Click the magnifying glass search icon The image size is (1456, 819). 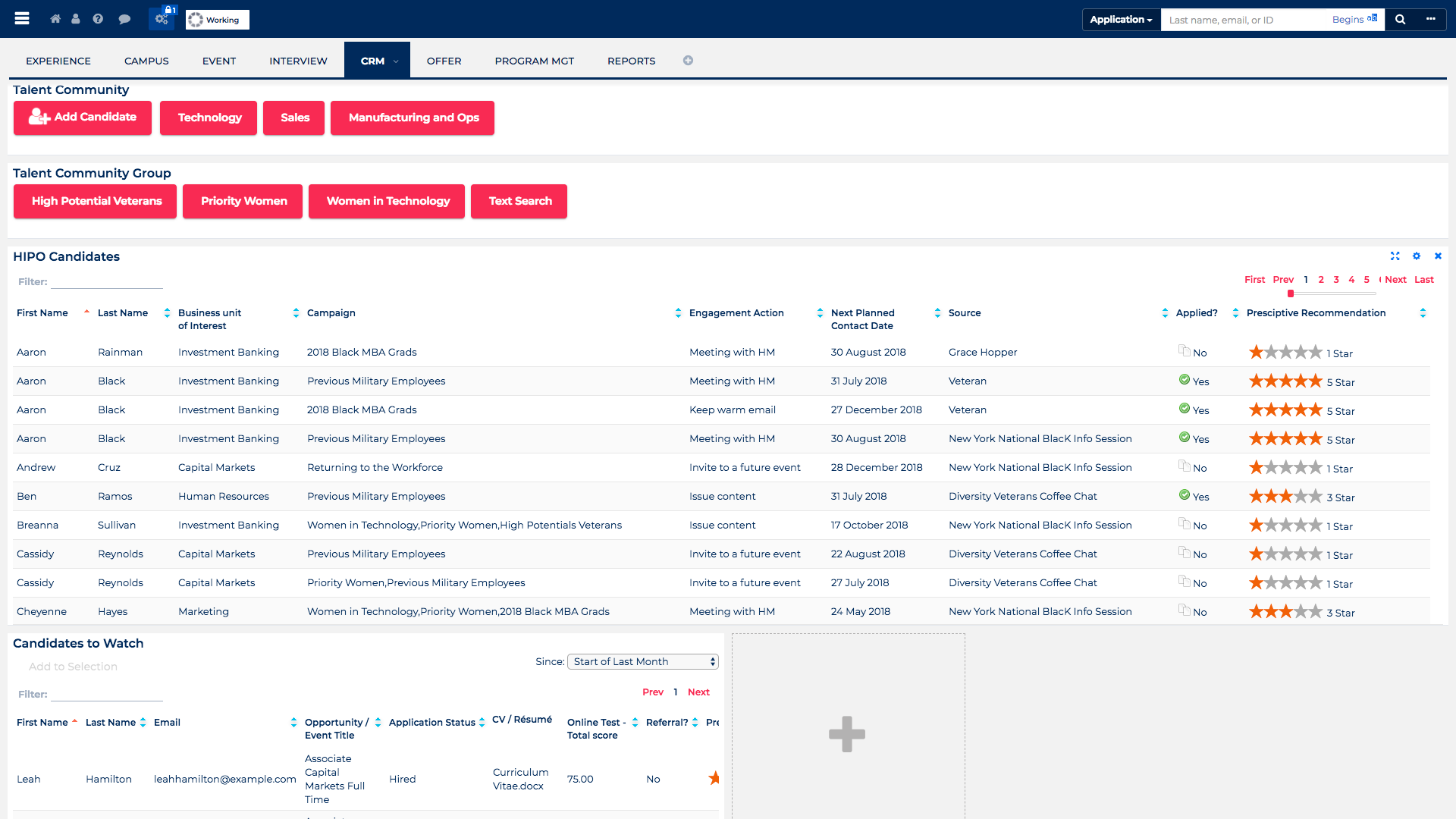[x=1400, y=19]
